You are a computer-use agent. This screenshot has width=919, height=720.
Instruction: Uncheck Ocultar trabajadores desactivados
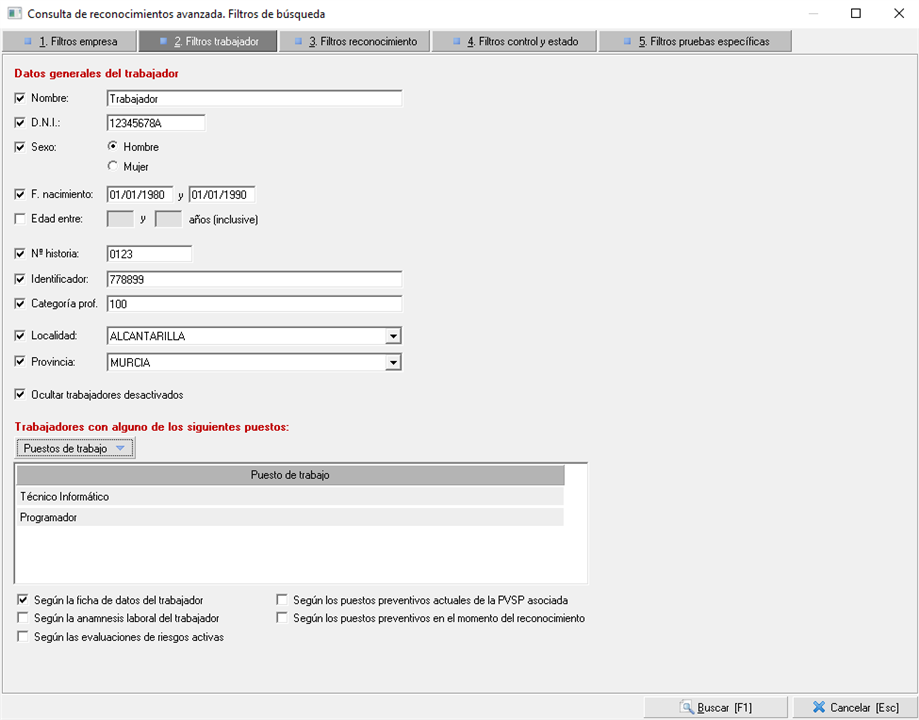(21, 394)
